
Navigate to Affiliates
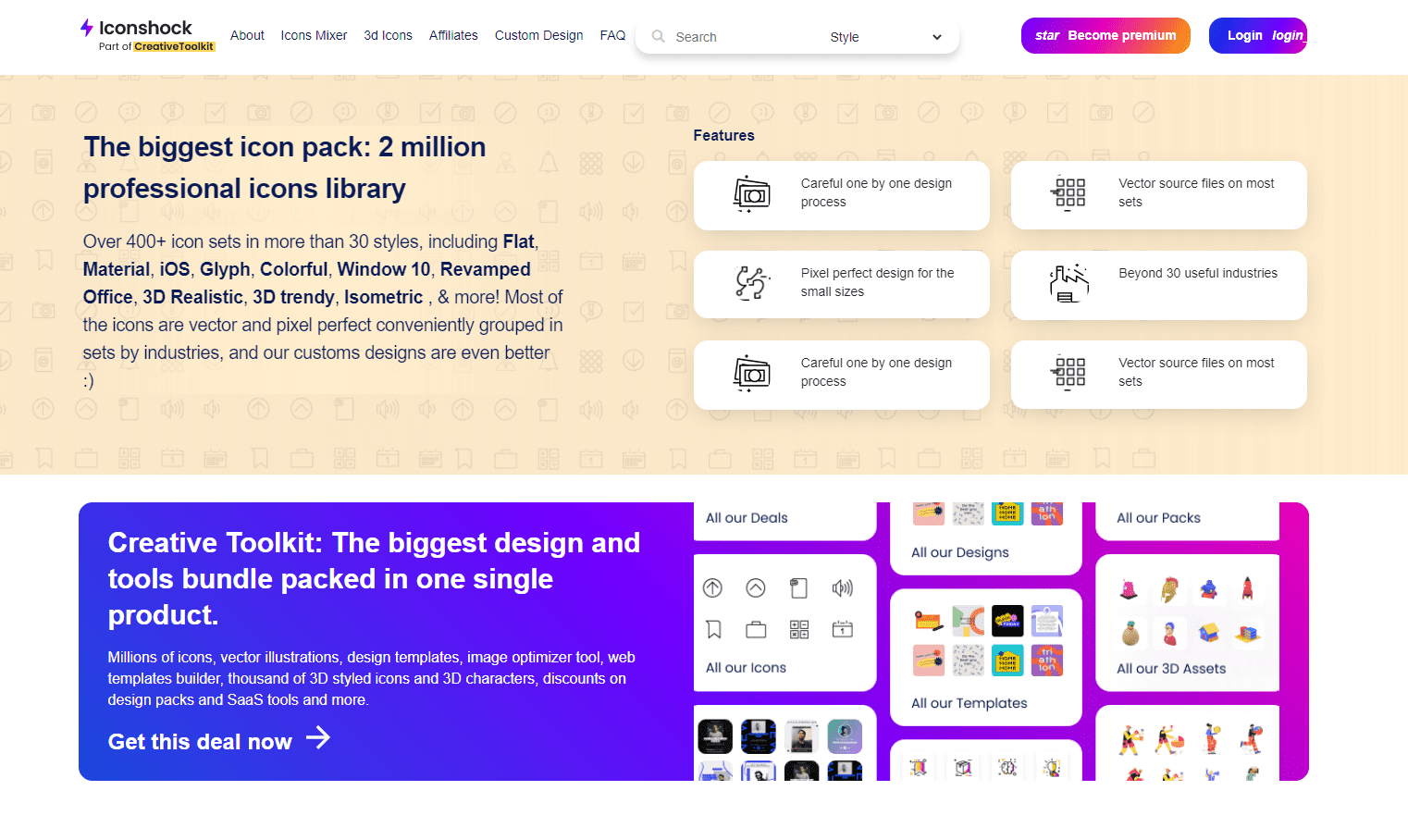453,35
